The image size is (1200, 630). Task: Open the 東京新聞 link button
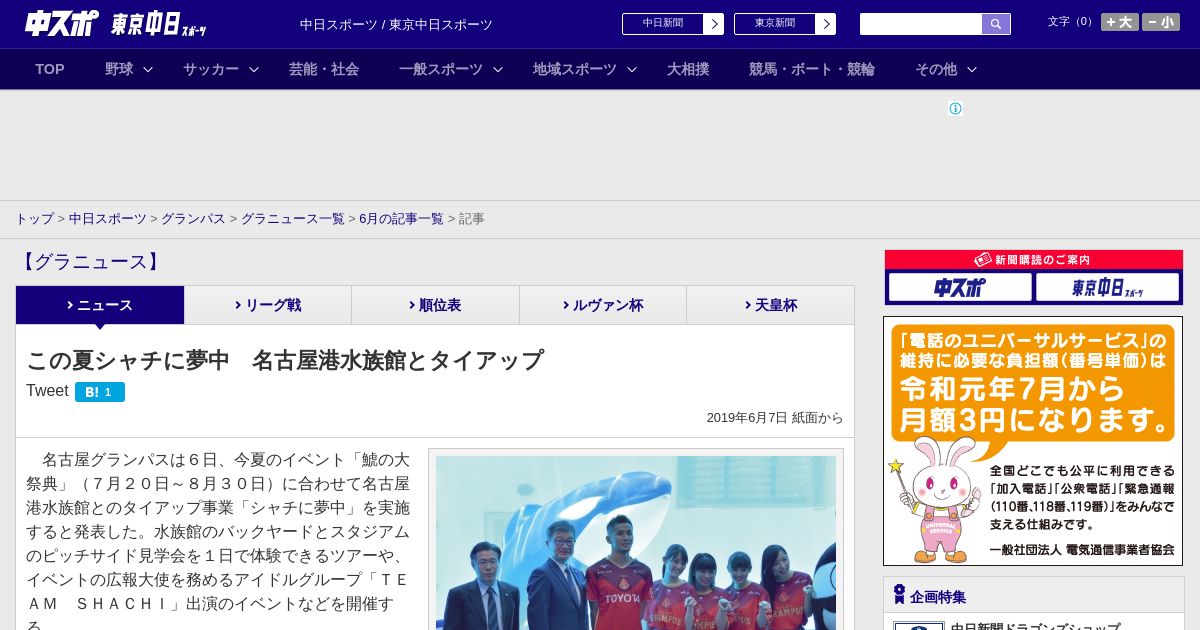point(785,24)
